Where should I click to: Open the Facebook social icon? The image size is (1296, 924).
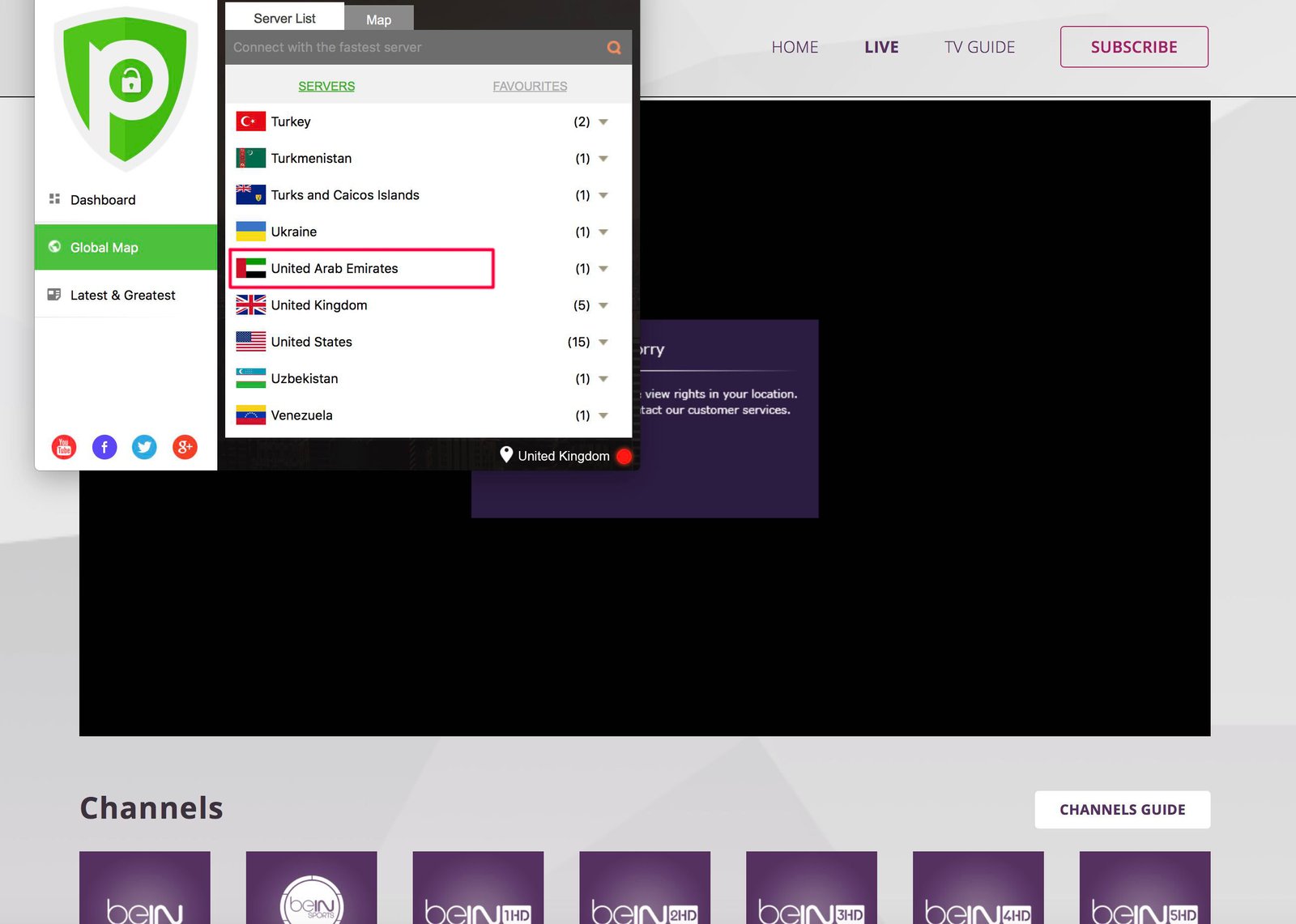click(104, 446)
